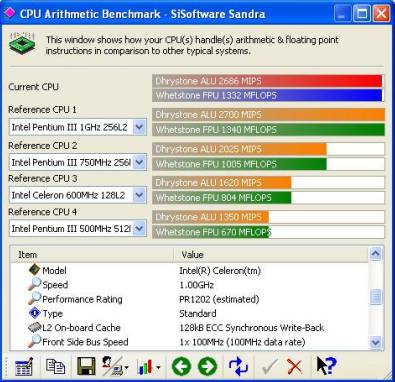
Task: Select the Model row label
Action: pos(54,270)
